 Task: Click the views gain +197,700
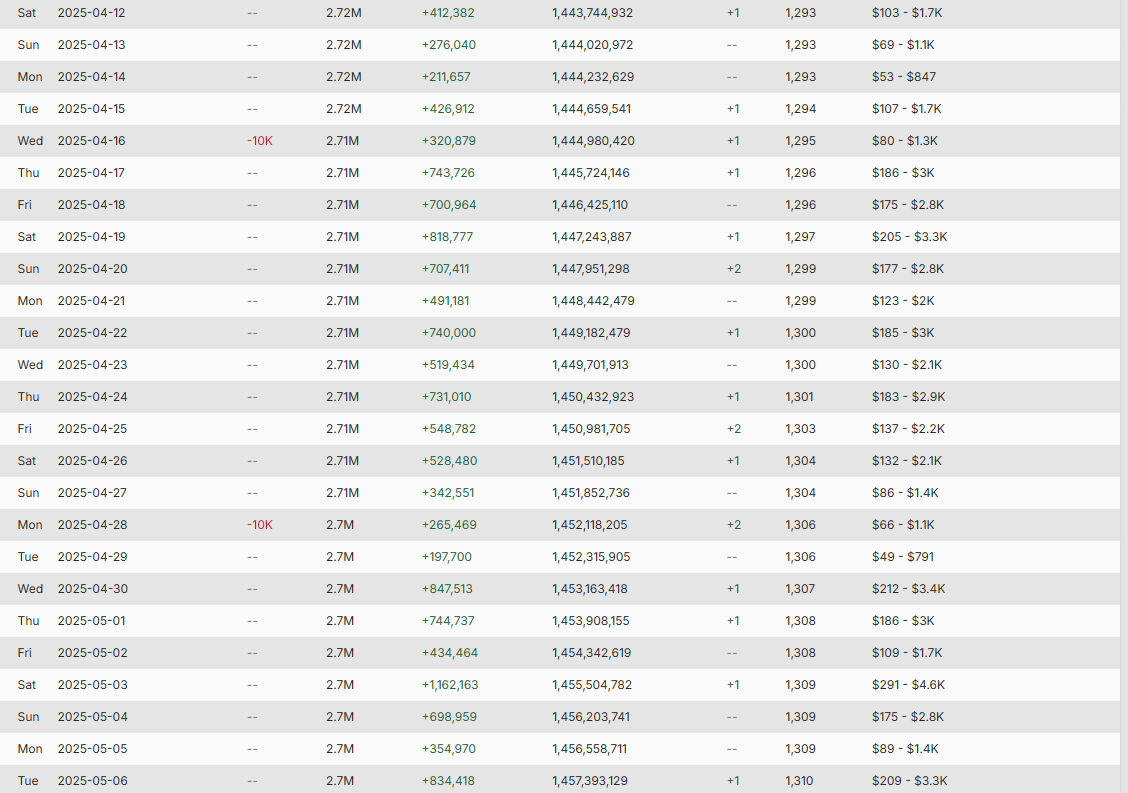tap(447, 557)
